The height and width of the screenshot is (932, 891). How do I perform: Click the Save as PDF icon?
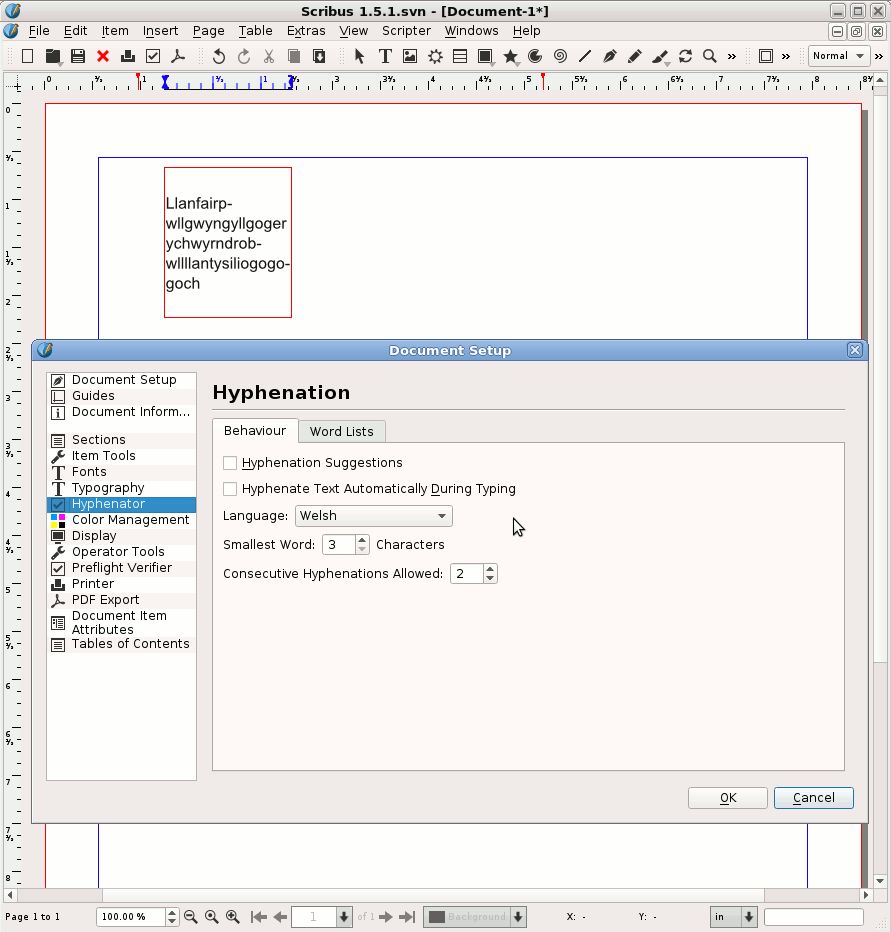pyautogui.click(x=178, y=56)
